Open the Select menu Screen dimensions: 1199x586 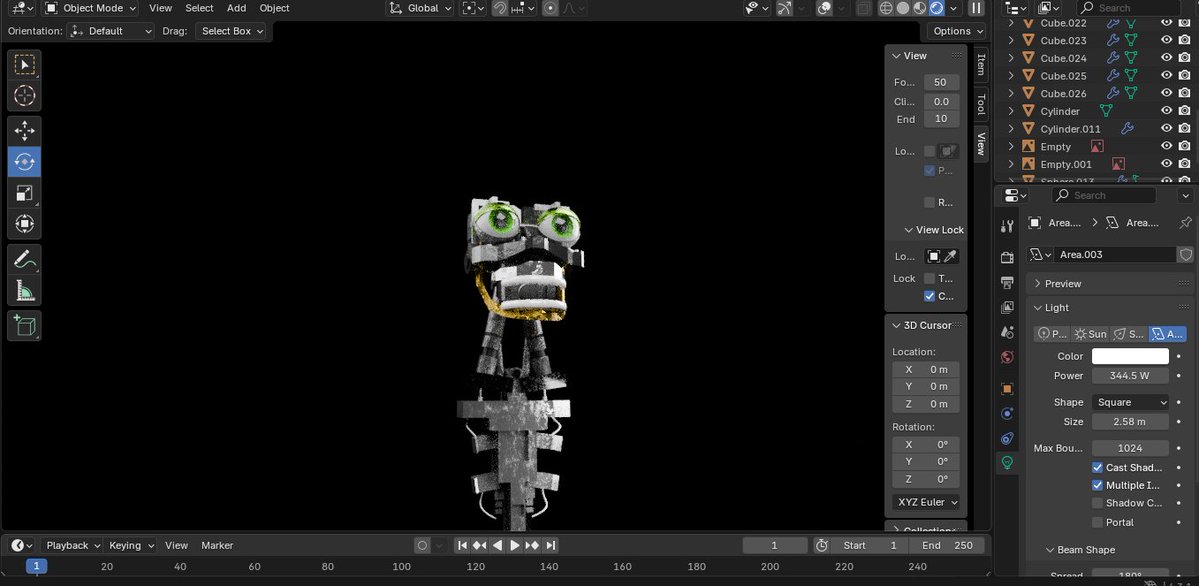pyautogui.click(x=199, y=8)
